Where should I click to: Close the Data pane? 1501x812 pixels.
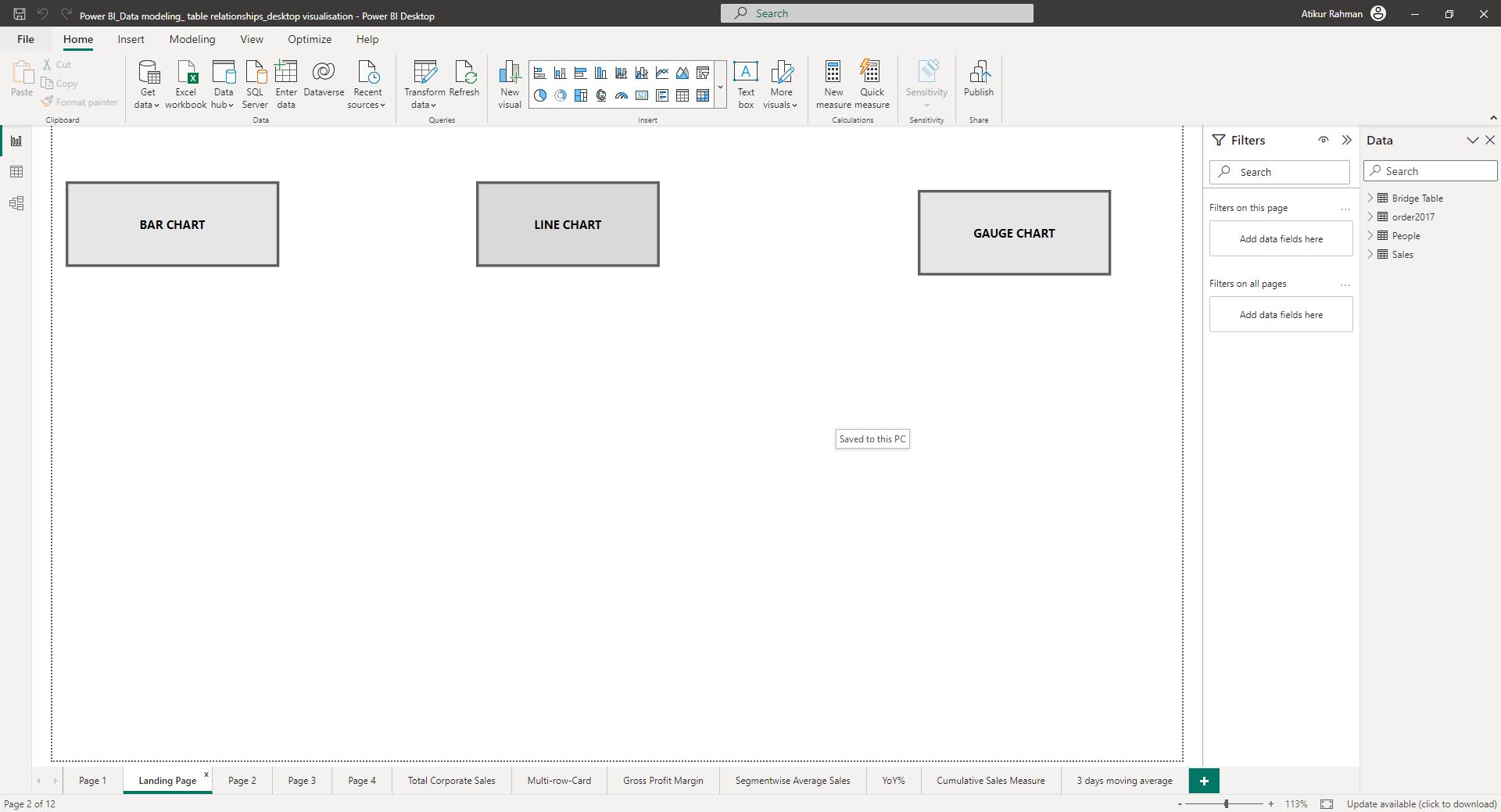point(1490,140)
